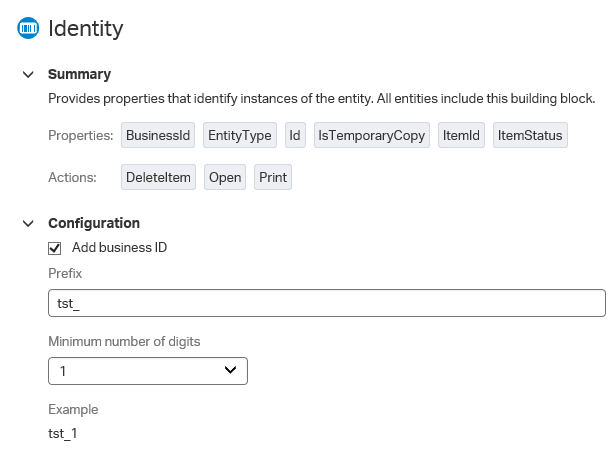The width and height of the screenshot is (614, 455).
Task: Select the EntityType property chip
Action: (x=240, y=135)
